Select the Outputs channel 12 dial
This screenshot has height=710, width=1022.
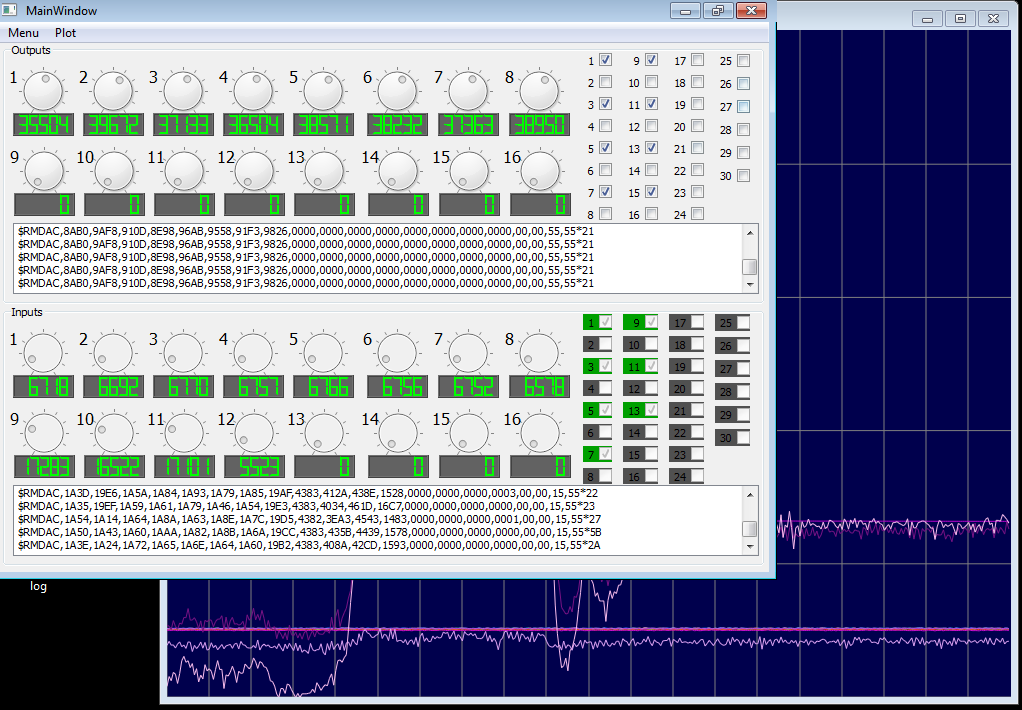[x=254, y=171]
